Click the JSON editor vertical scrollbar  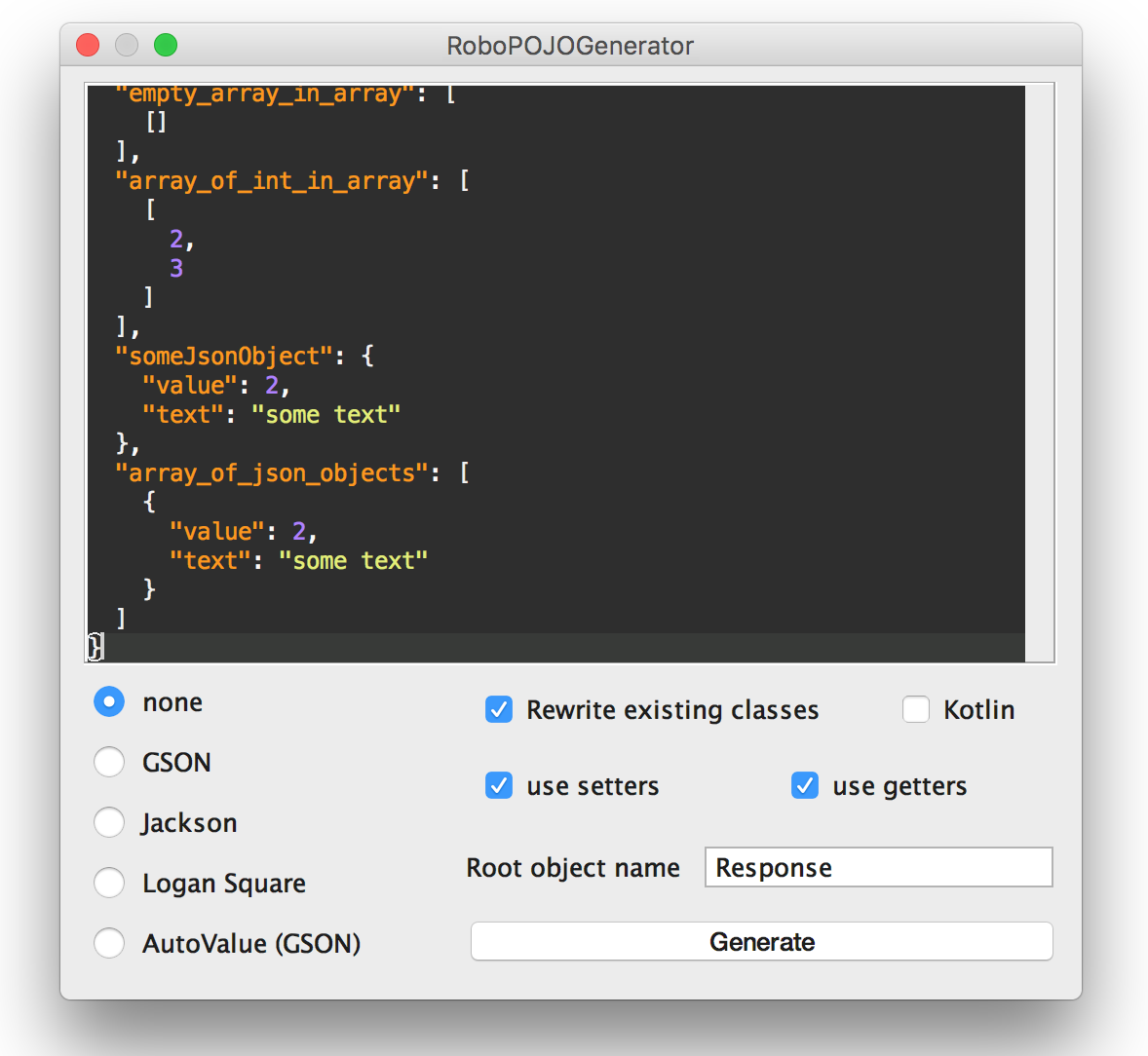coord(1040,373)
